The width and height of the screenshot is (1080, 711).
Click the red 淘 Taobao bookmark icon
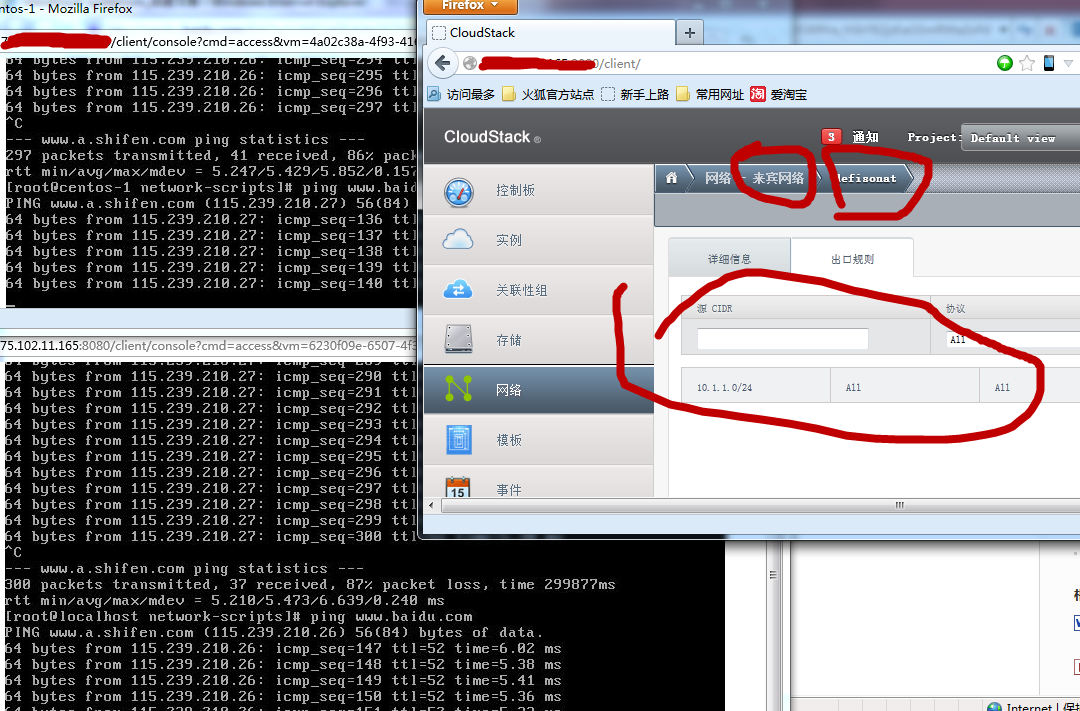pos(758,94)
